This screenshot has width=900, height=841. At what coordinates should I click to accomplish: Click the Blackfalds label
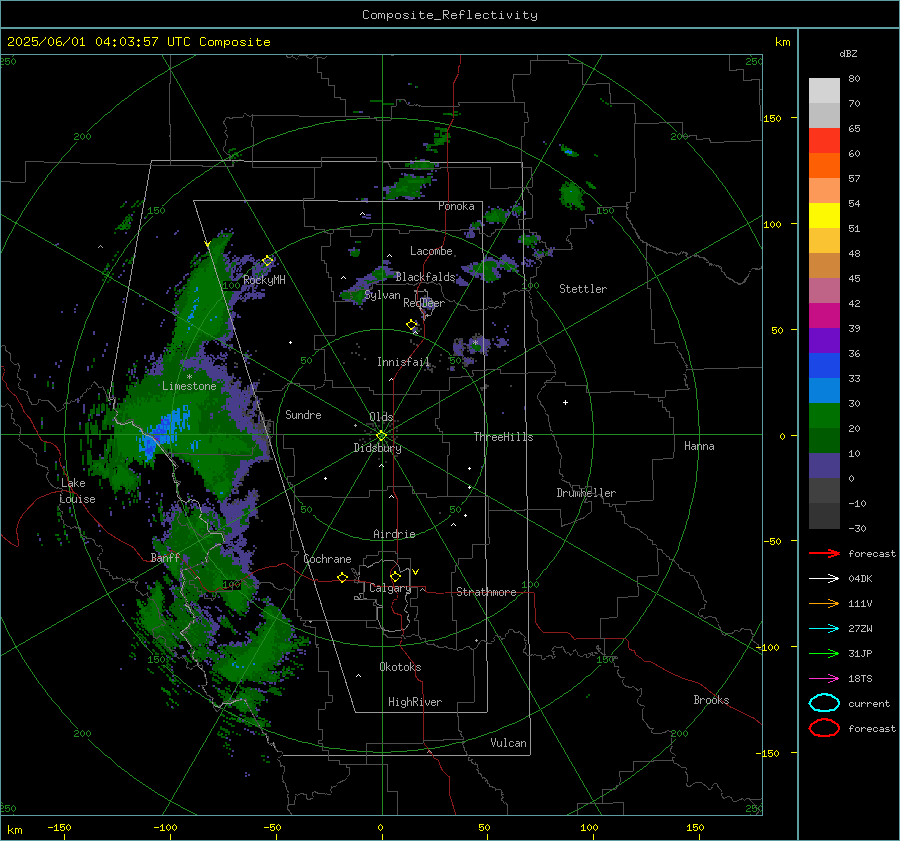[425, 277]
